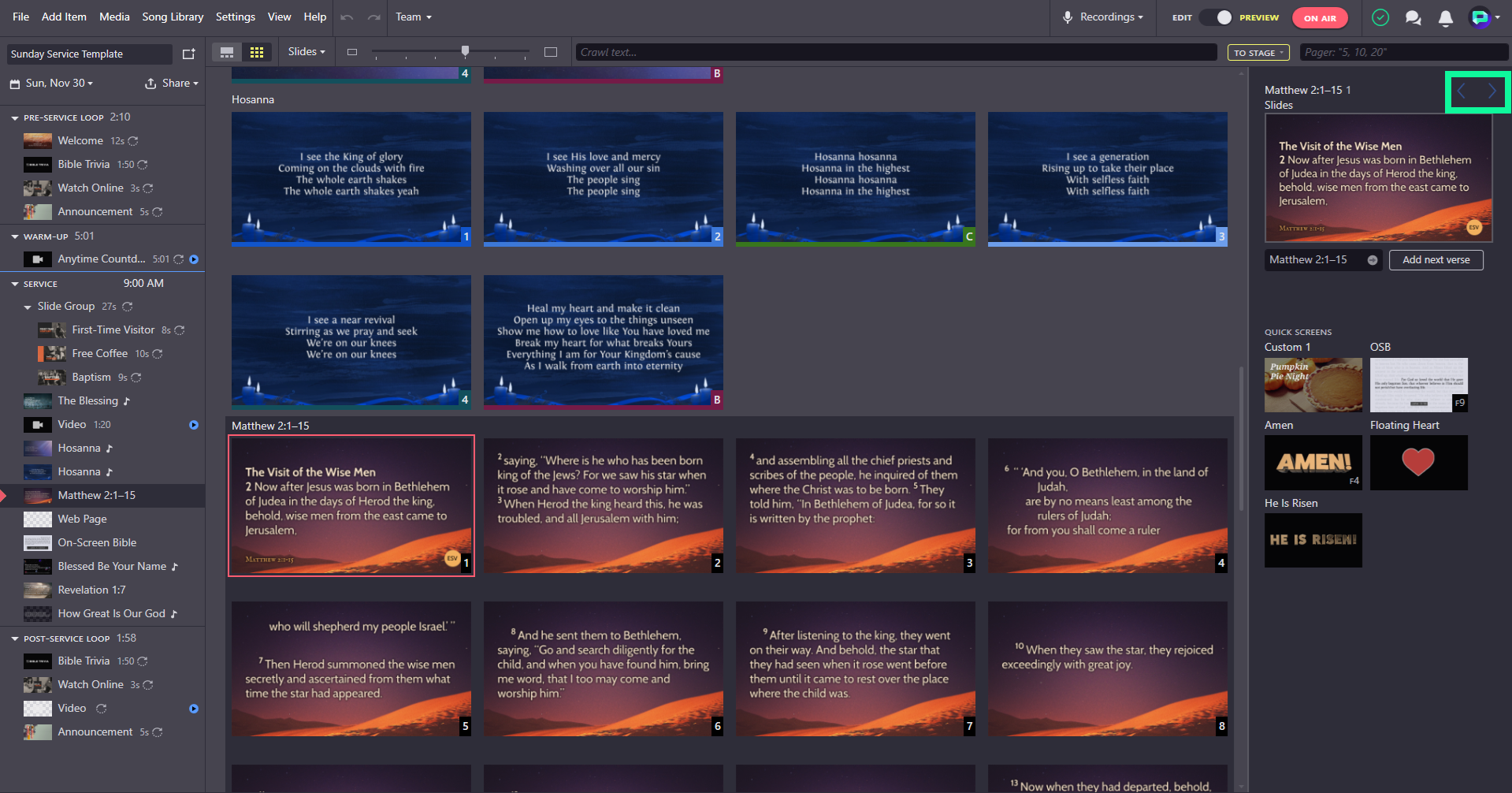1512x793 pixels.
Task: Click the music note beside The Blessing
Action: coord(126,401)
